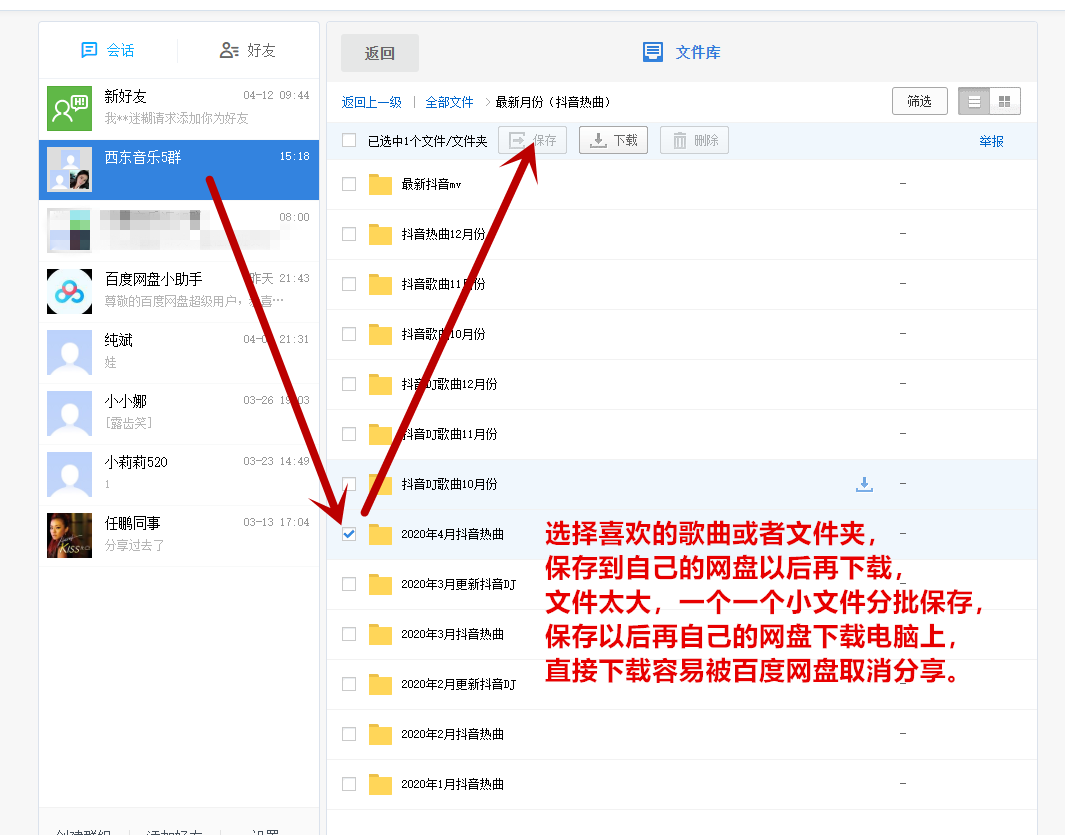Open the 2020年2月更新抖音DJ folder icon
The height and width of the screenshot is (835, 1065).
tap(380, 684)
